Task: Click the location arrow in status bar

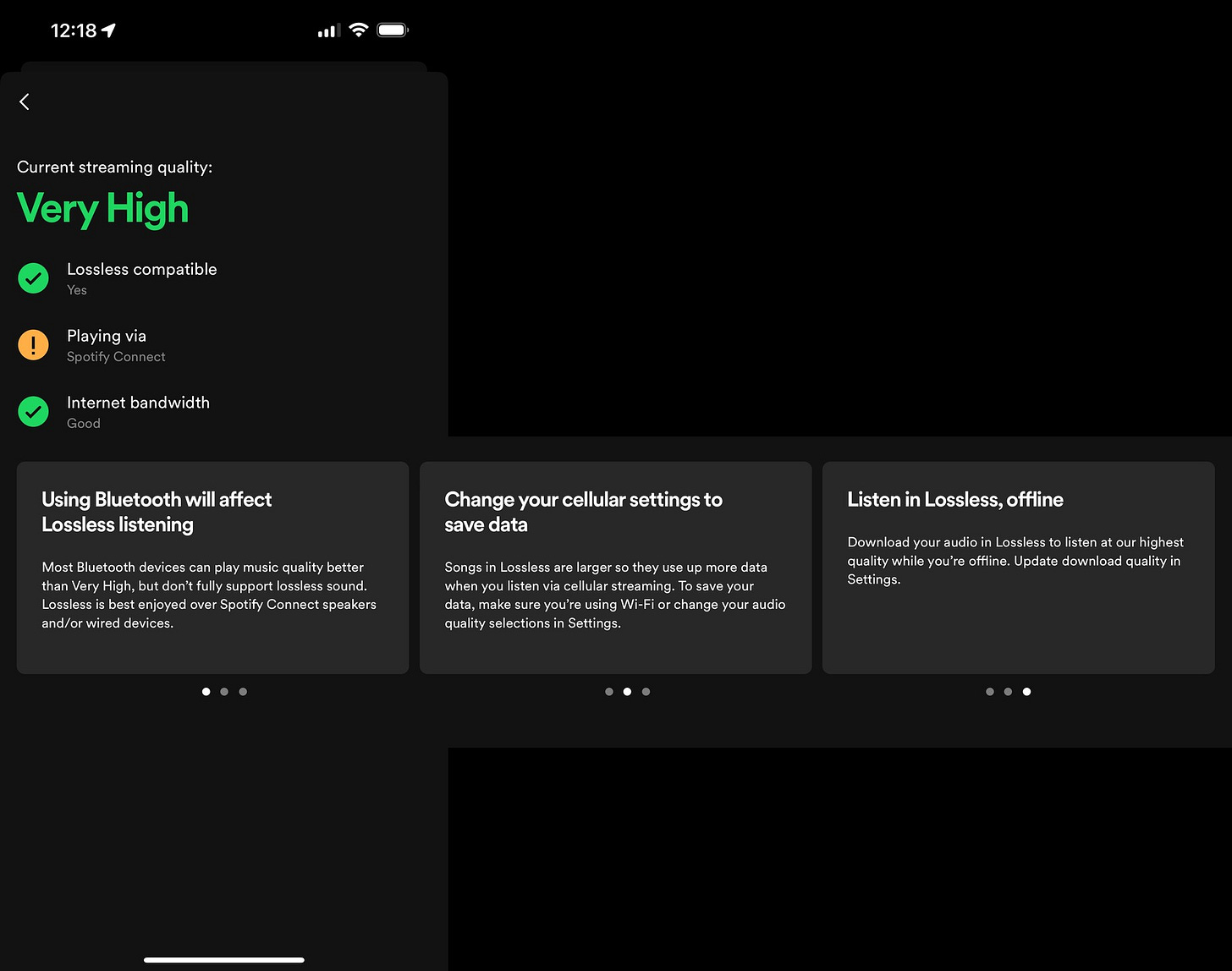Action: point(108,30)
